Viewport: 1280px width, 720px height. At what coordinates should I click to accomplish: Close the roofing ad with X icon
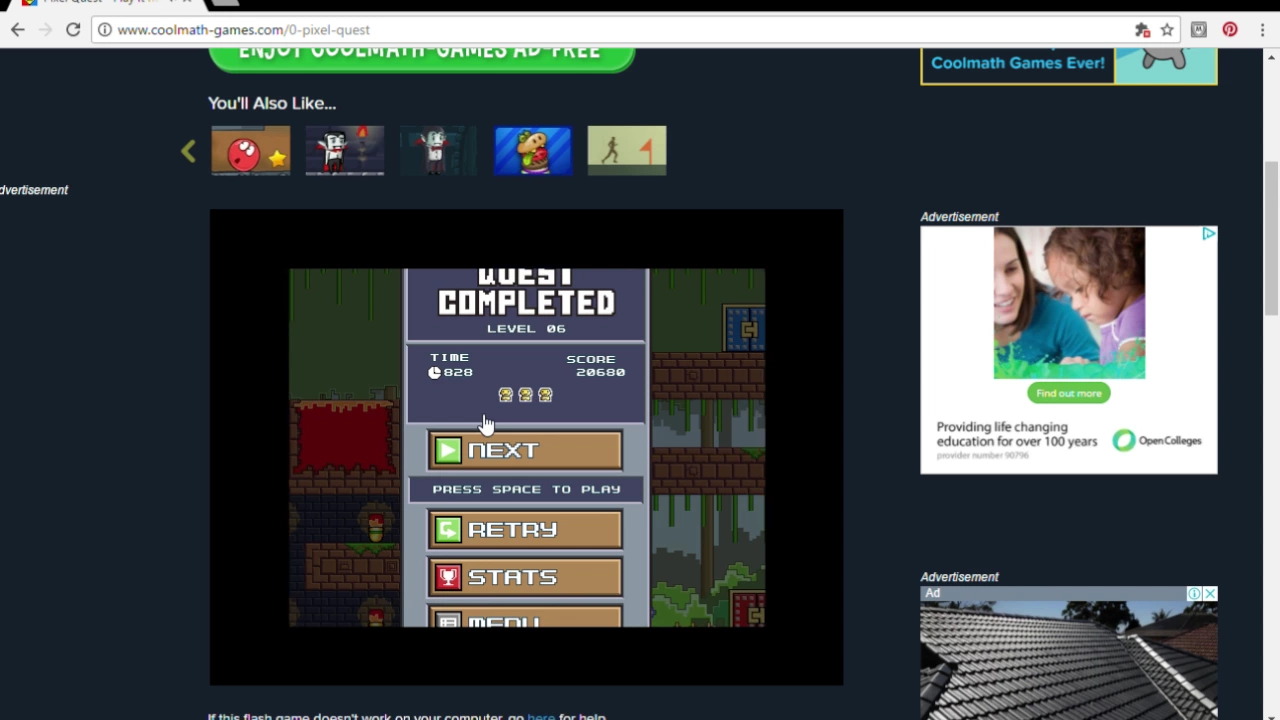click(1210, 594)
